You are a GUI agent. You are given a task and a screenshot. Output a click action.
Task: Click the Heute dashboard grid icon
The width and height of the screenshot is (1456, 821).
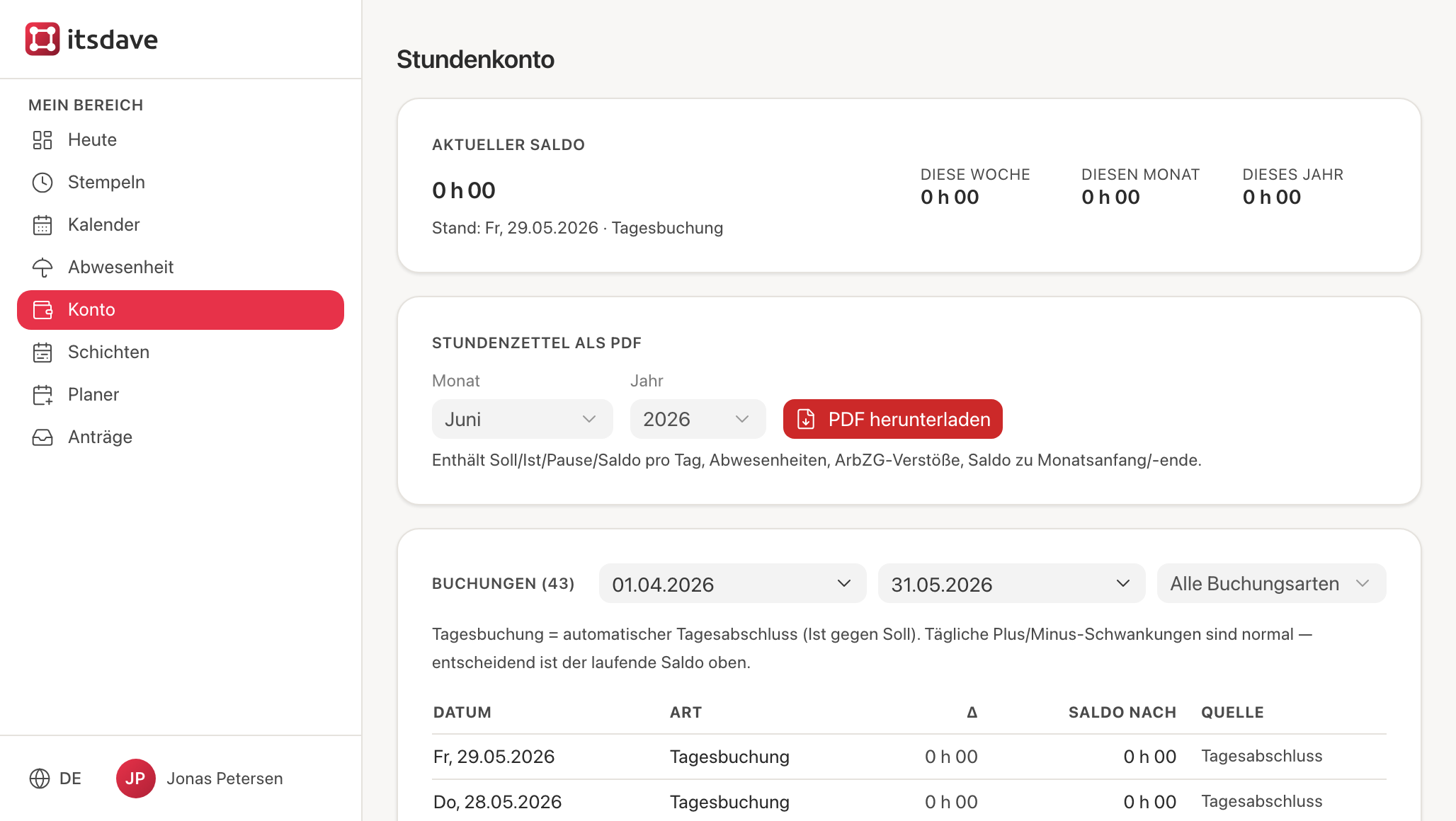point(42,140)
